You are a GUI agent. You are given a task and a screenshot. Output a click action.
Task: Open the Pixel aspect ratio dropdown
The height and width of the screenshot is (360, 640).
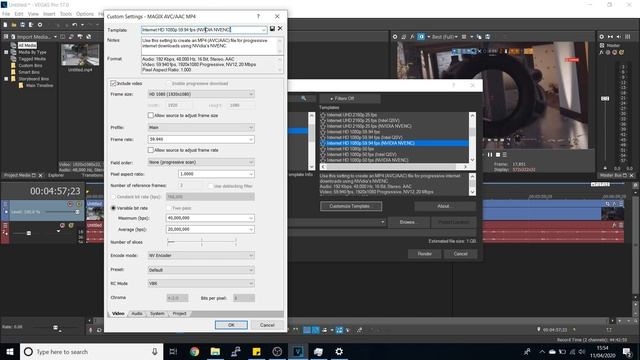[x=251, y=174]
